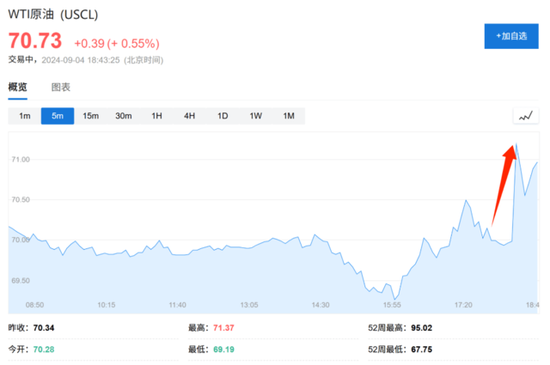Select the 5m interval
Viewport: 550px width, 365px height.
(58, 116)
